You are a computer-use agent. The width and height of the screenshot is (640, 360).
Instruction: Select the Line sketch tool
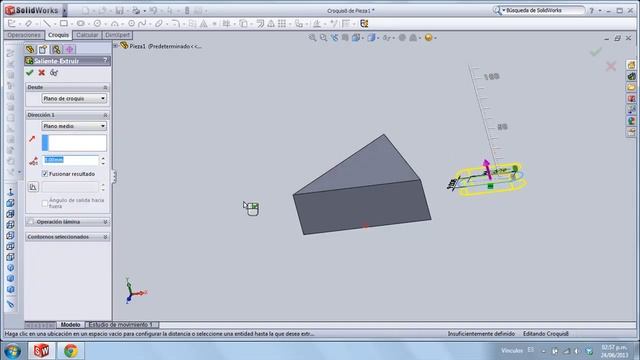coord(47,24)
